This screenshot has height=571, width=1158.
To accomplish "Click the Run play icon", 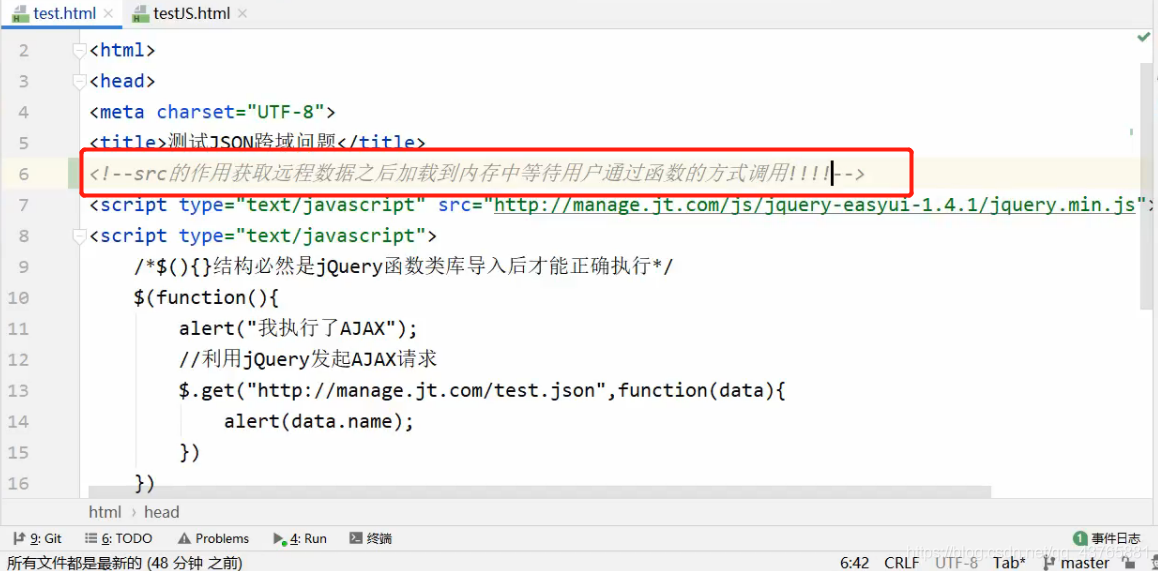I will [x=278, y=538].
